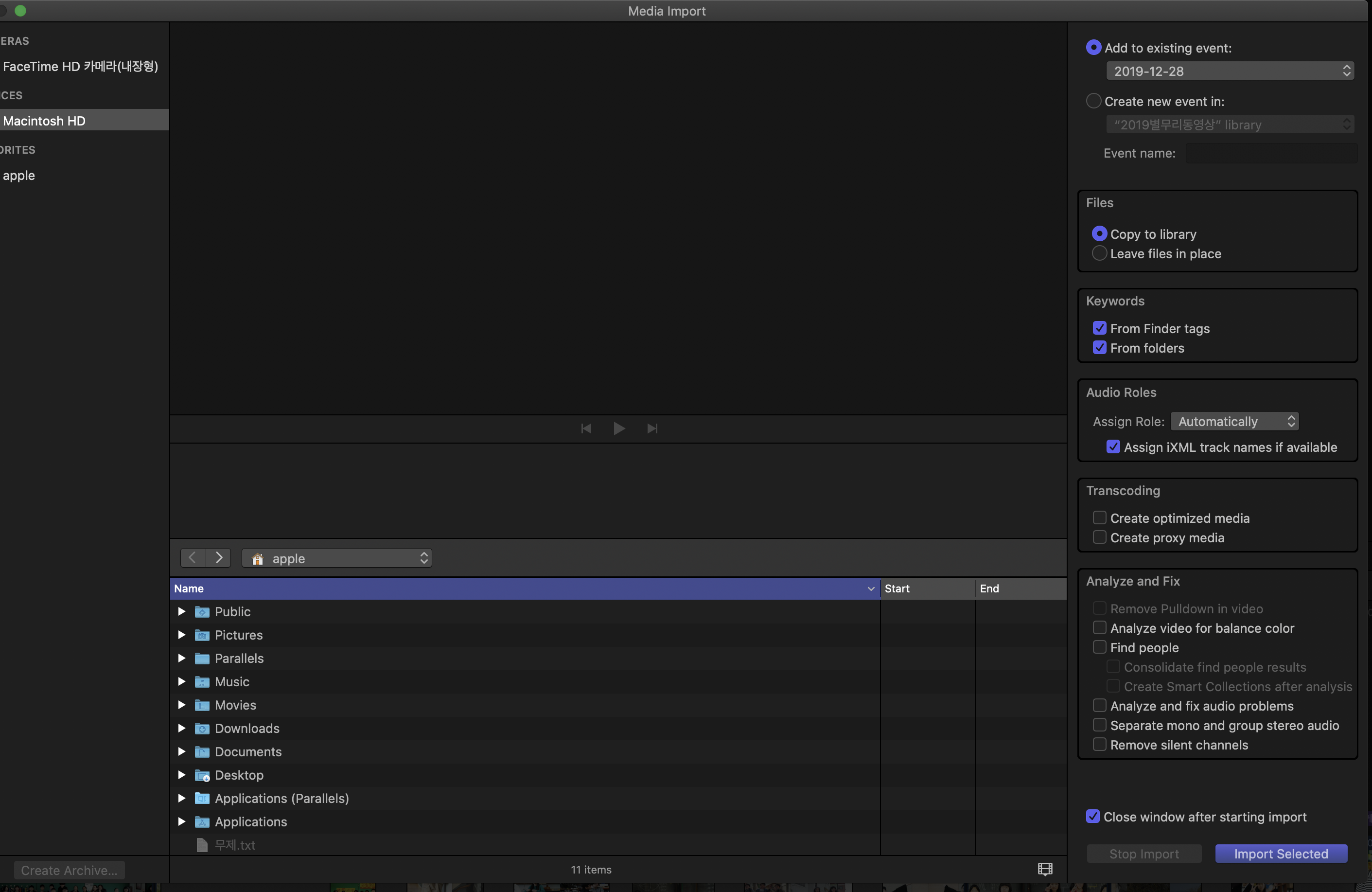Click the forward navigation arrow
This screenshot has width=1372, height=892.
(x=218, y=557)
